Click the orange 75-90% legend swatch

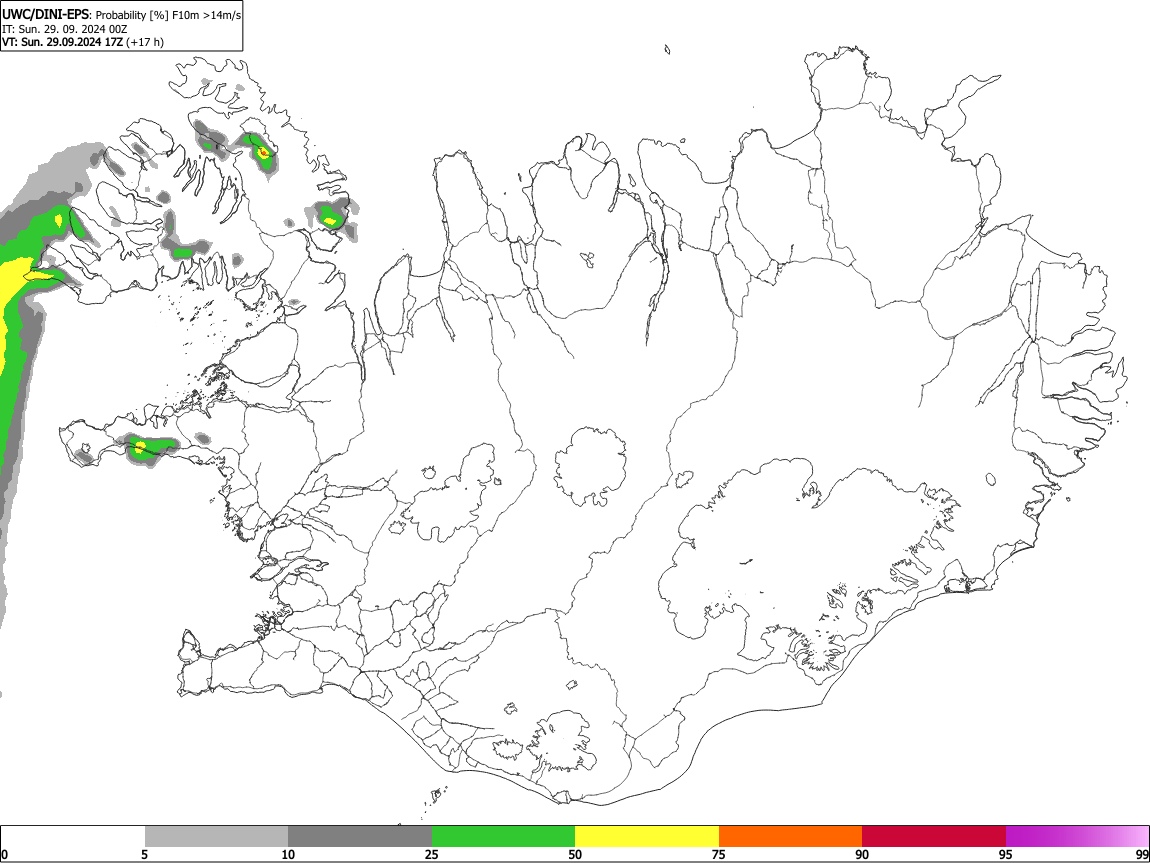[x=790, y=836]
